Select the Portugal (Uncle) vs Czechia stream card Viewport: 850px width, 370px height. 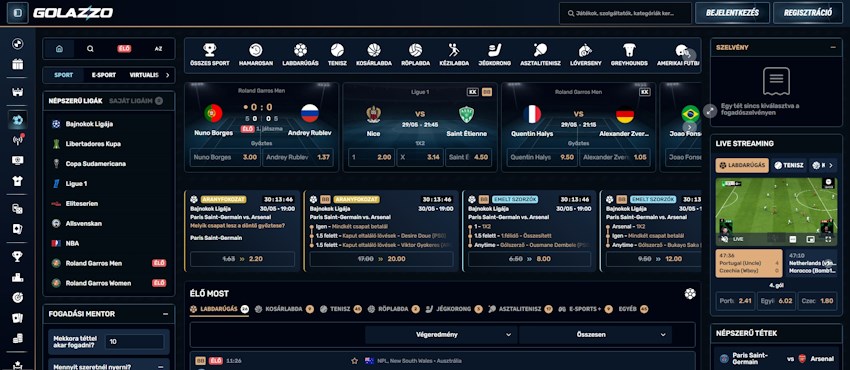[x=749, y=263]
